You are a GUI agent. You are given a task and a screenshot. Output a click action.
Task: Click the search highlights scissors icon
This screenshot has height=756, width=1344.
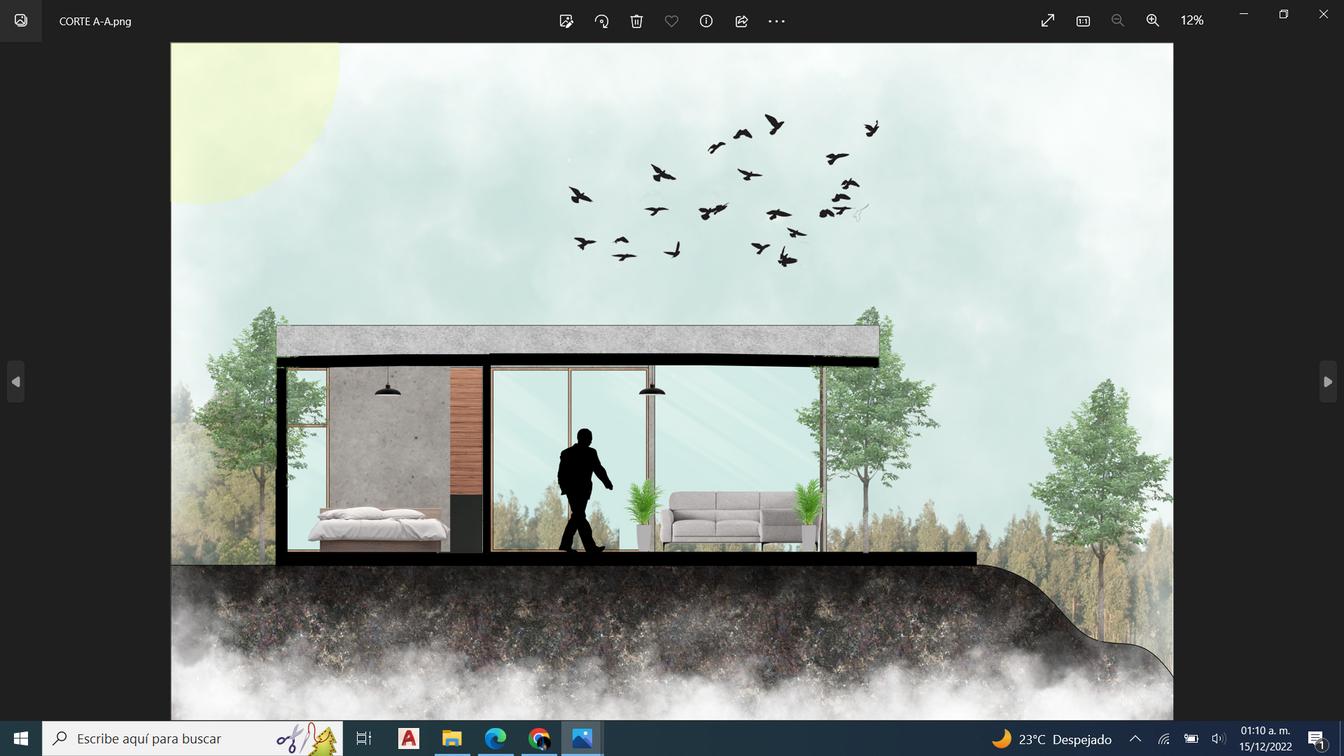coord(306,738)
